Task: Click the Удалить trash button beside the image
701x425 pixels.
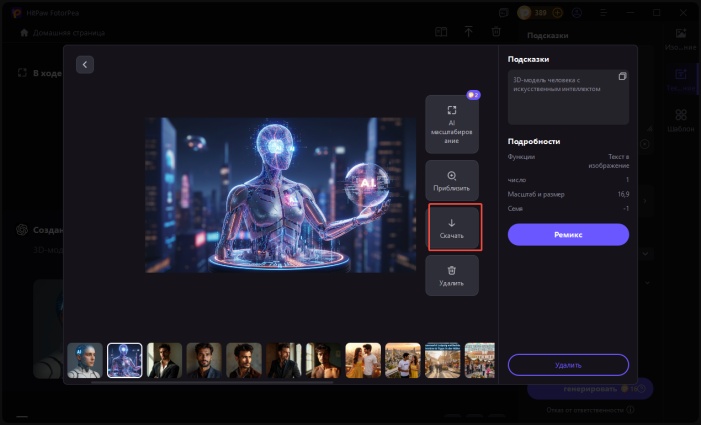Action: tap(451, 275)
